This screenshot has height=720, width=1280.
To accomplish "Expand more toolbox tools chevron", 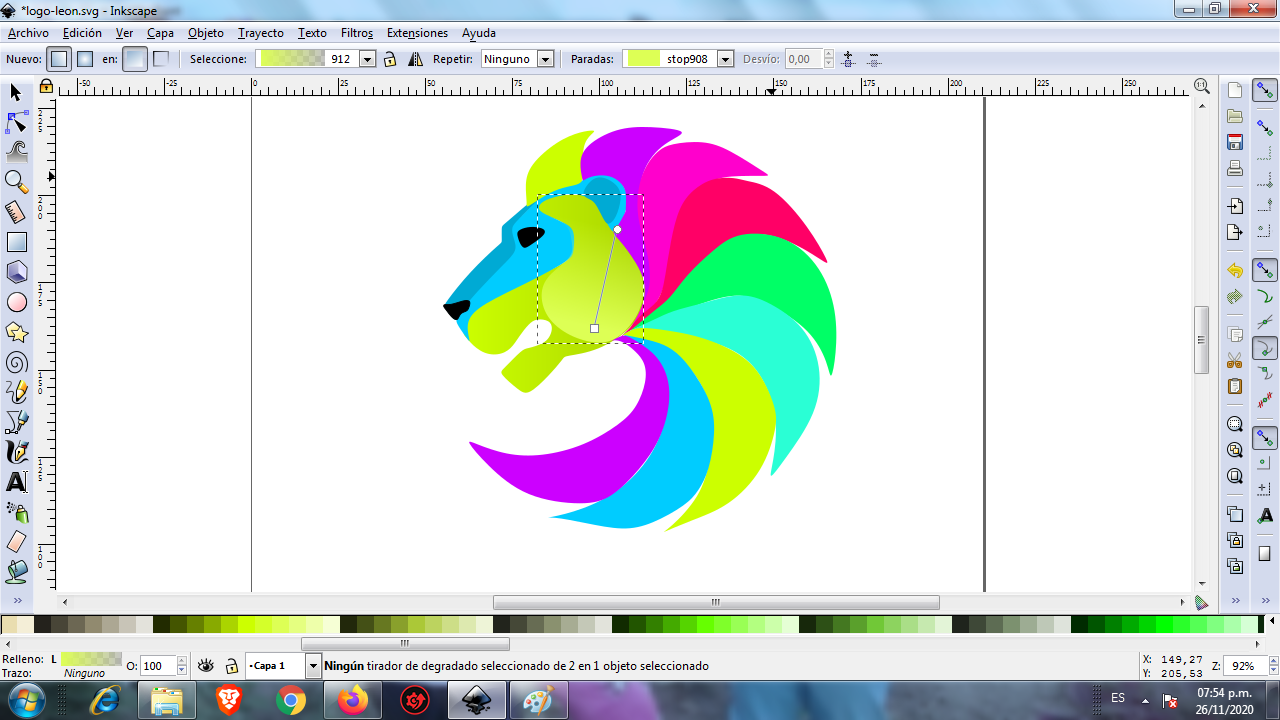I will coord(16,600).
